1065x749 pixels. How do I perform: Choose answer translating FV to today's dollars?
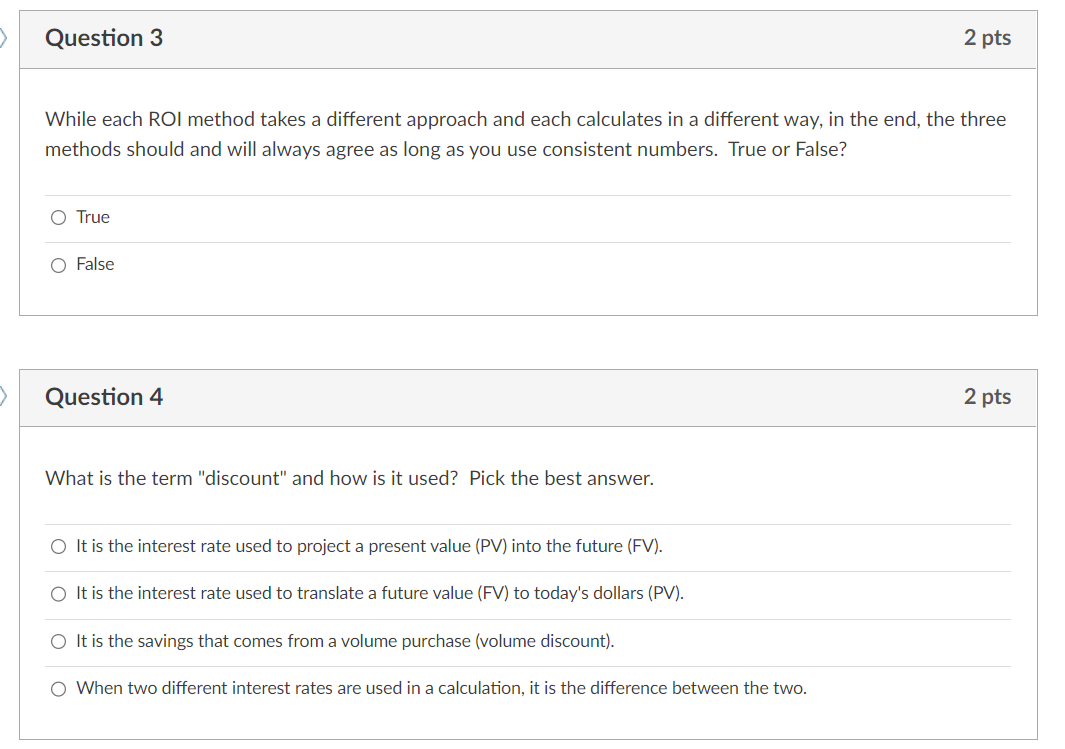[58, 593]
